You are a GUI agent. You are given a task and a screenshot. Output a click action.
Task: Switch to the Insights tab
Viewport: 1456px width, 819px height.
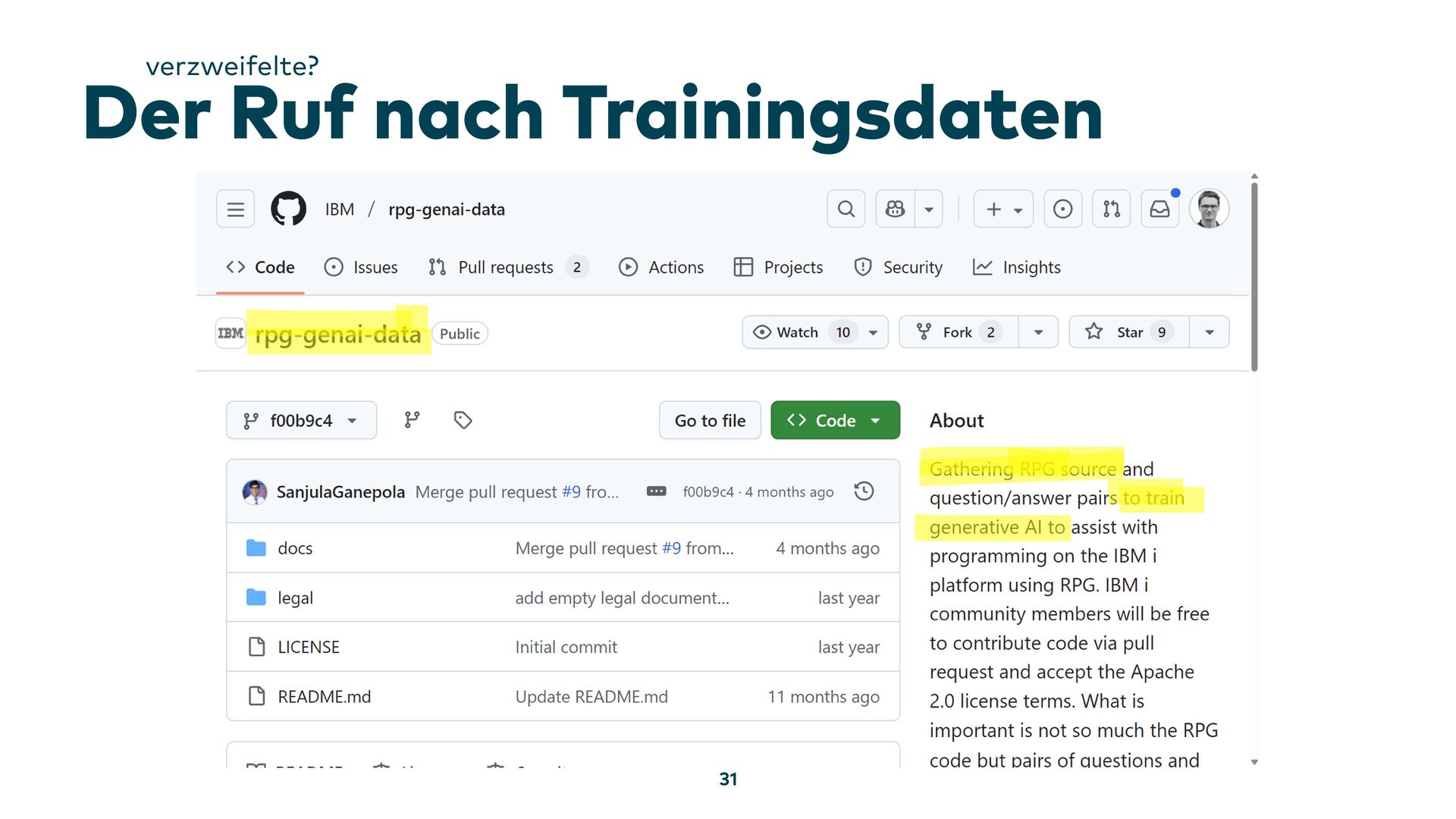pos(1031,268)
